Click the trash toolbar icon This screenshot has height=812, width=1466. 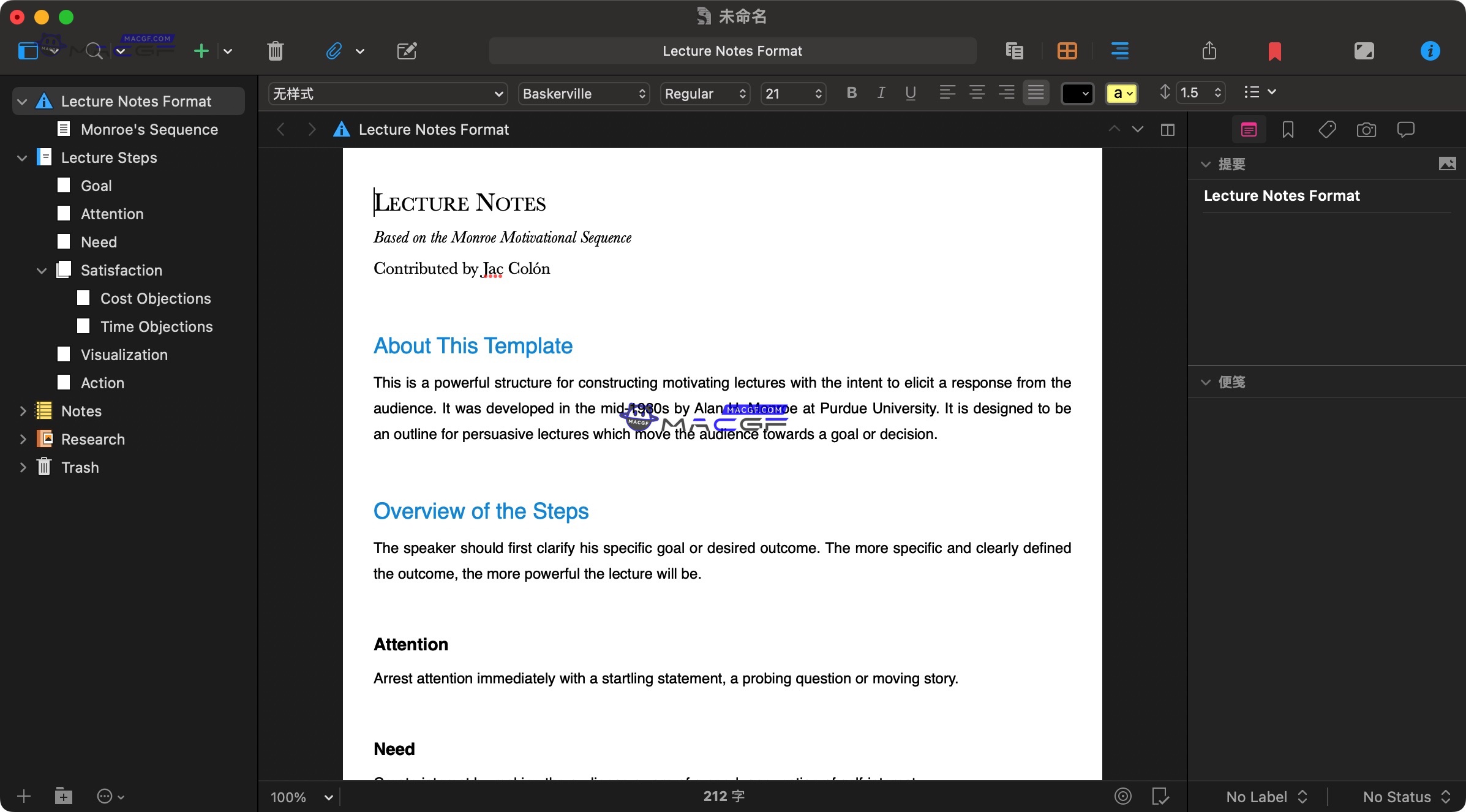point(274,51)
